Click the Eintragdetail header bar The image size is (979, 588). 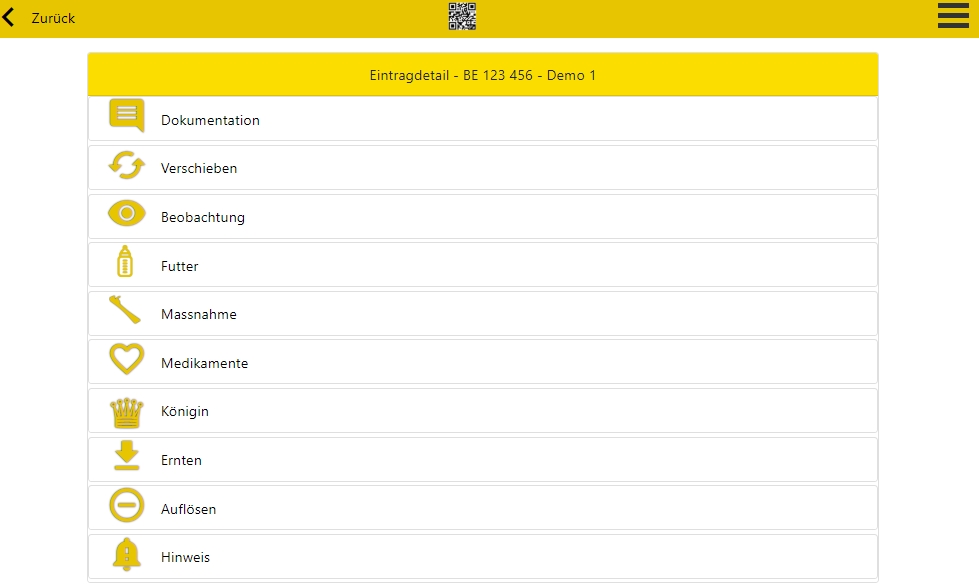click(482, 75)
